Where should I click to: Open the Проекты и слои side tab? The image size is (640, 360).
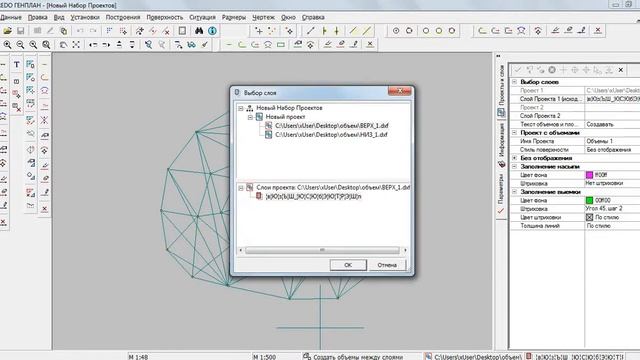[501, 91]
